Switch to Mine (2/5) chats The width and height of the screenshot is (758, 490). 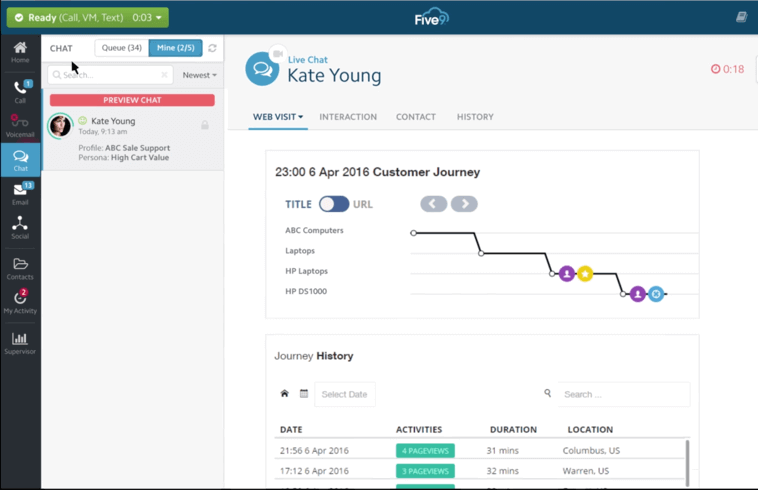pos(176,48)
